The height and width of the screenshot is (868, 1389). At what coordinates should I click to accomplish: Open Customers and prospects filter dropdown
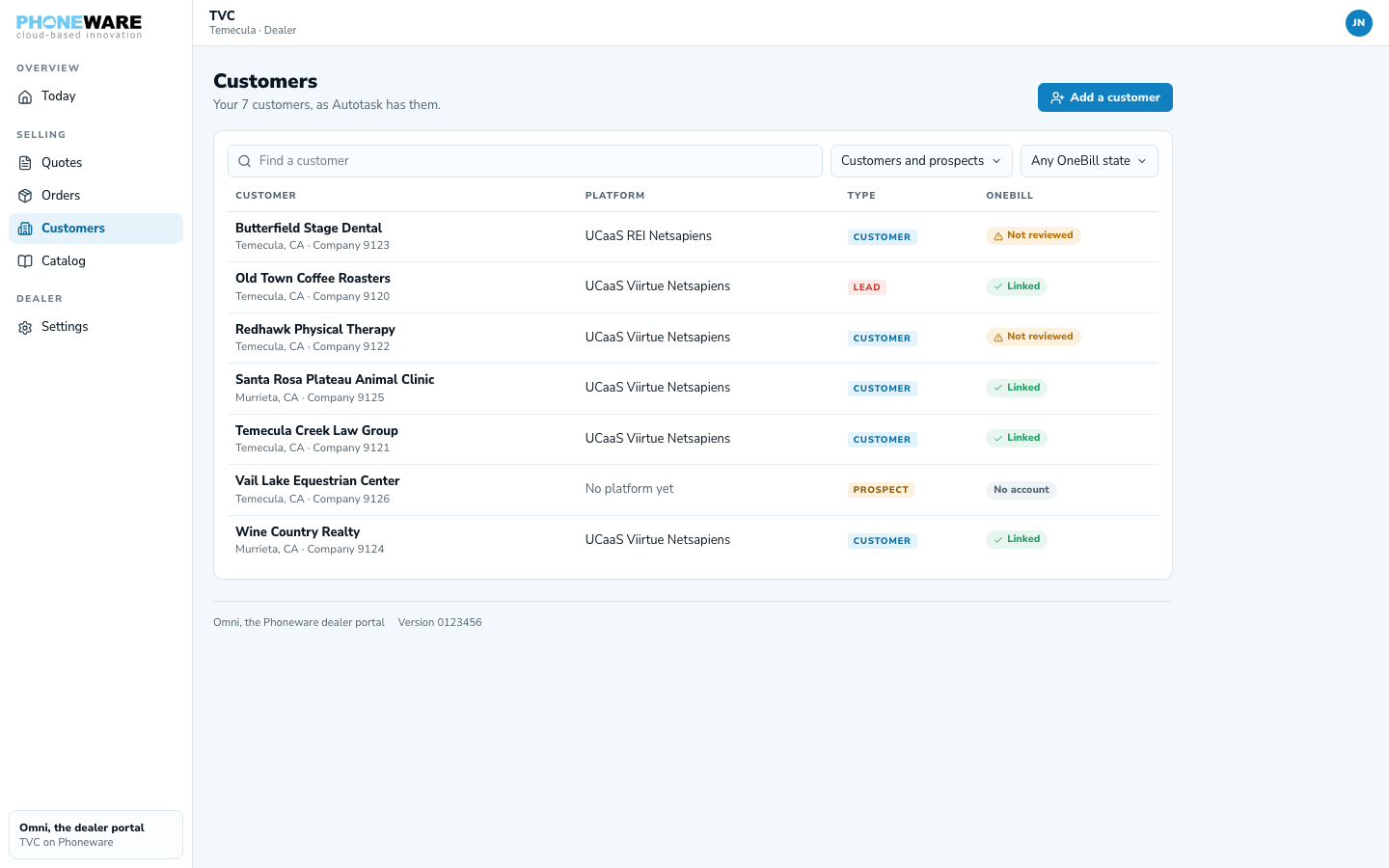pos(921,161)
